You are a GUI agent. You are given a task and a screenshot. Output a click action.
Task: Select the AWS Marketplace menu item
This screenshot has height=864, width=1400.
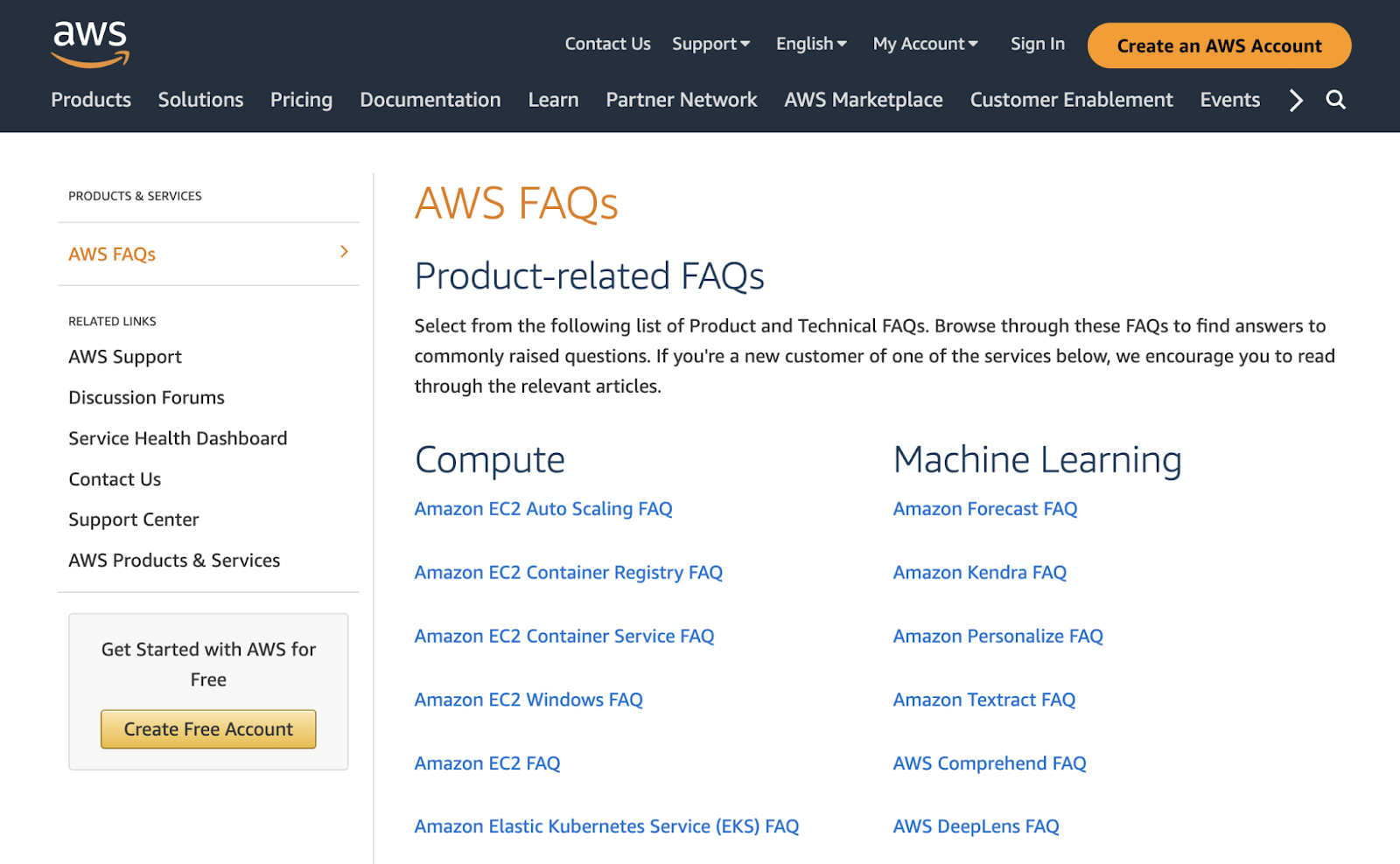click(863, 100)
